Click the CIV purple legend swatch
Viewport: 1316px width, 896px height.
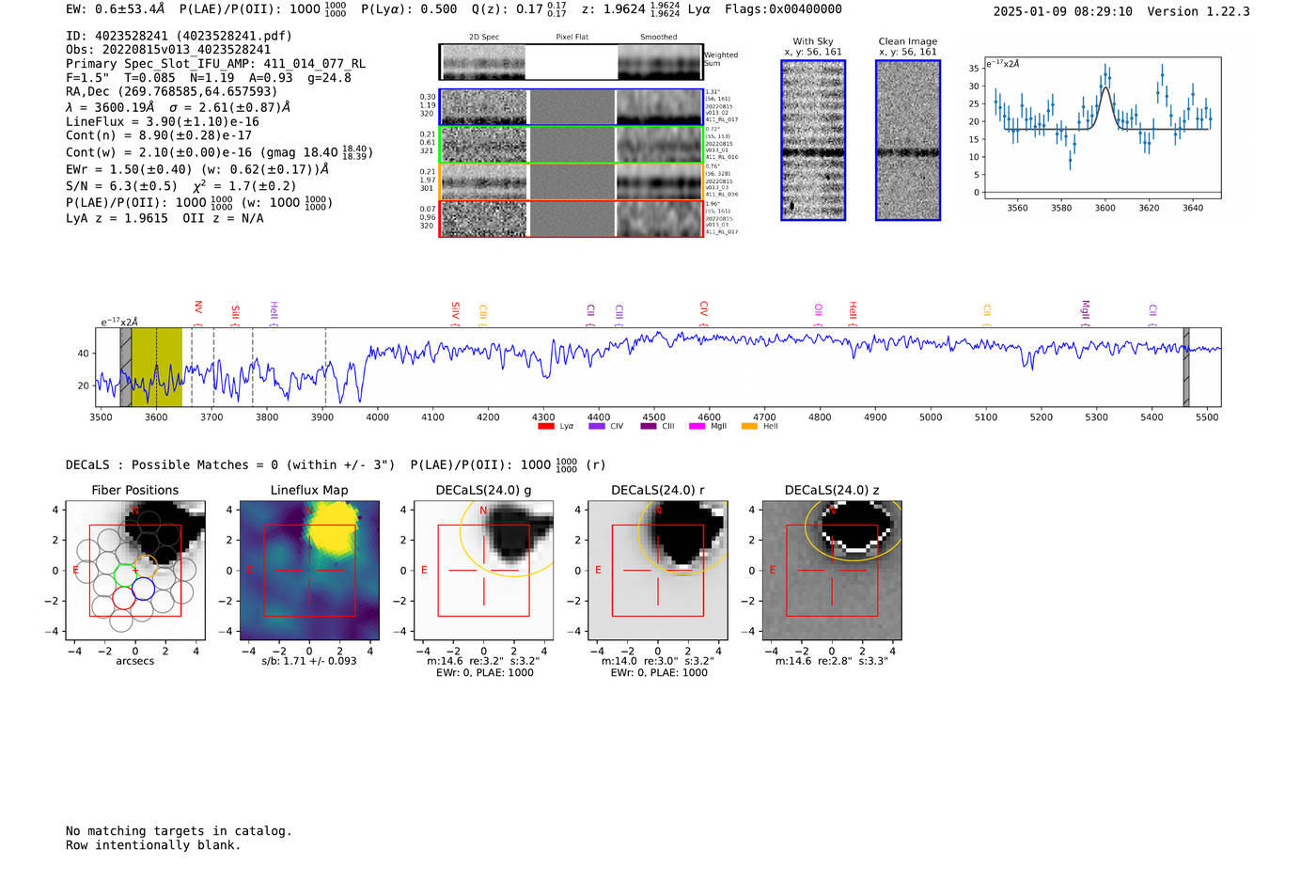coord(597,426)
